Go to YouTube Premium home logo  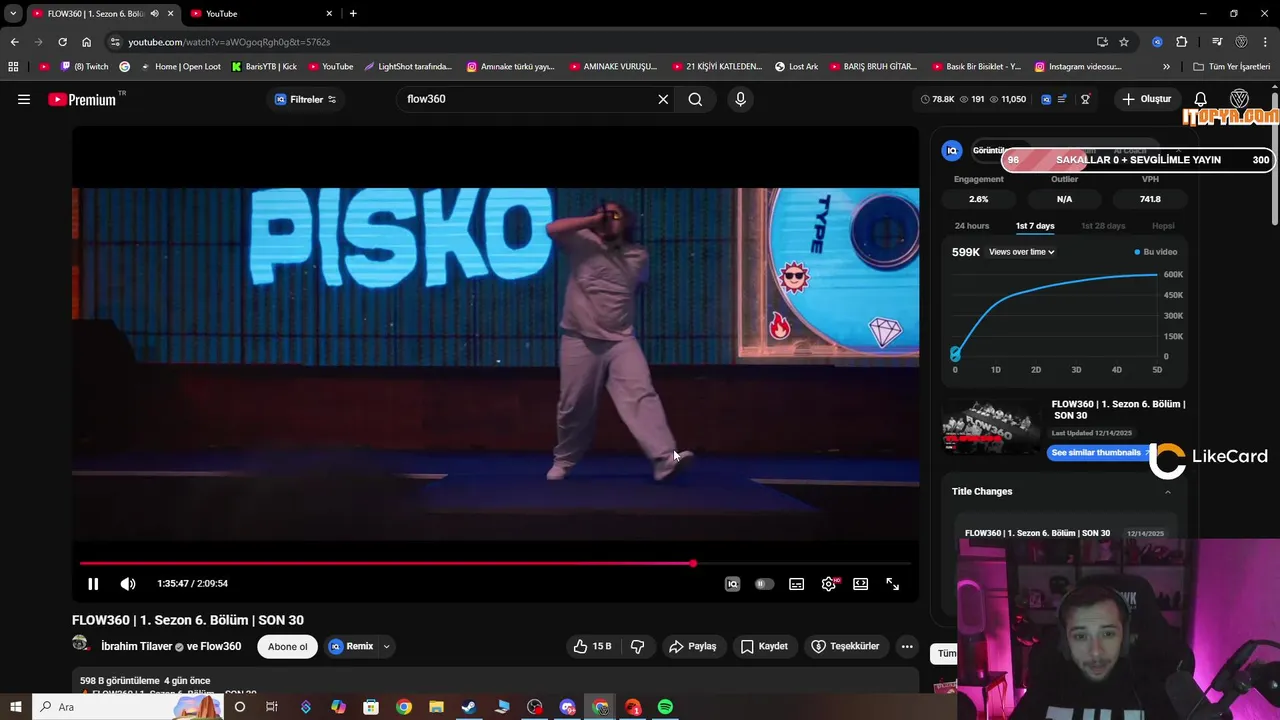pos(82,99)
